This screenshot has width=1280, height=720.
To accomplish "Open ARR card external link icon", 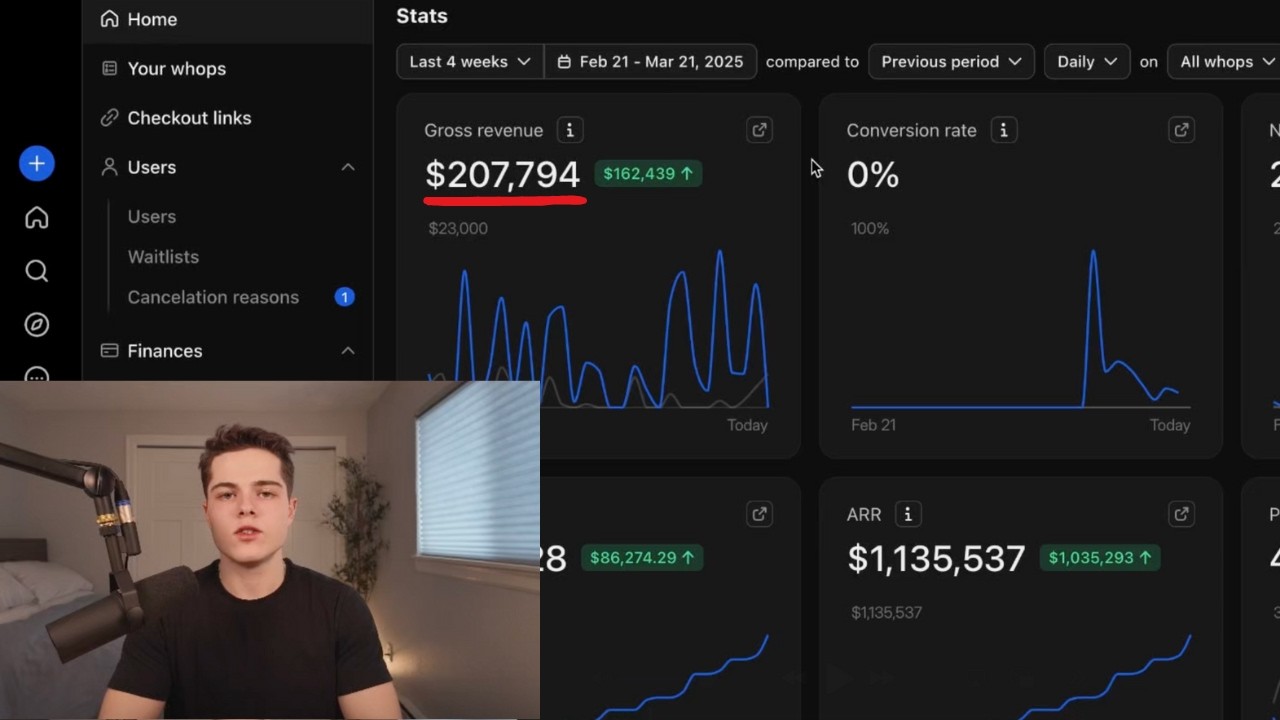I will (1181, 514).
